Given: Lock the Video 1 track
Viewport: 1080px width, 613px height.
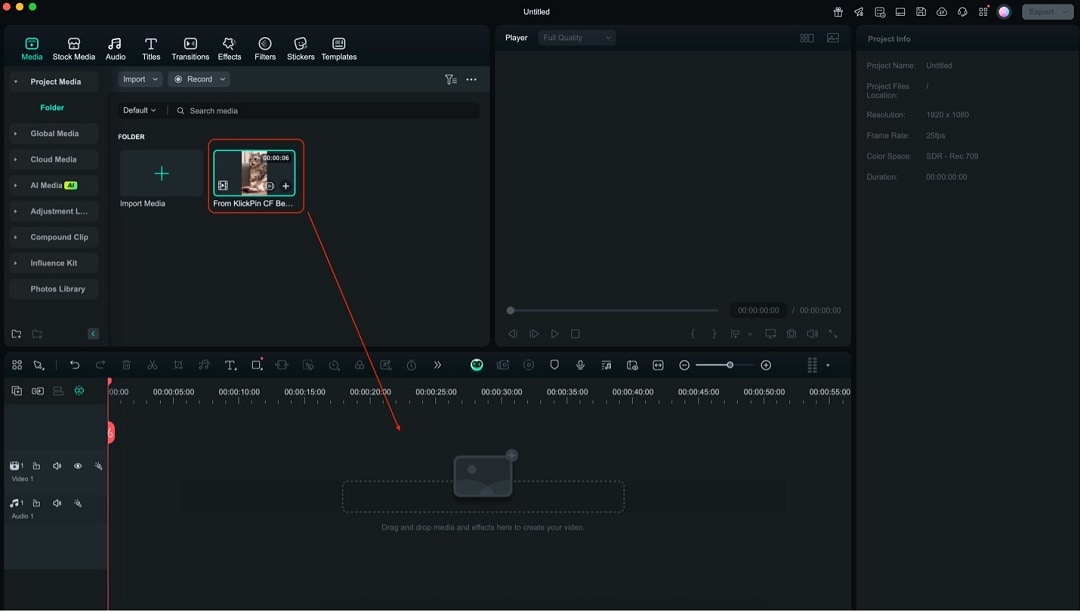Looking at the screenshot, I should (x=37, y=467).
